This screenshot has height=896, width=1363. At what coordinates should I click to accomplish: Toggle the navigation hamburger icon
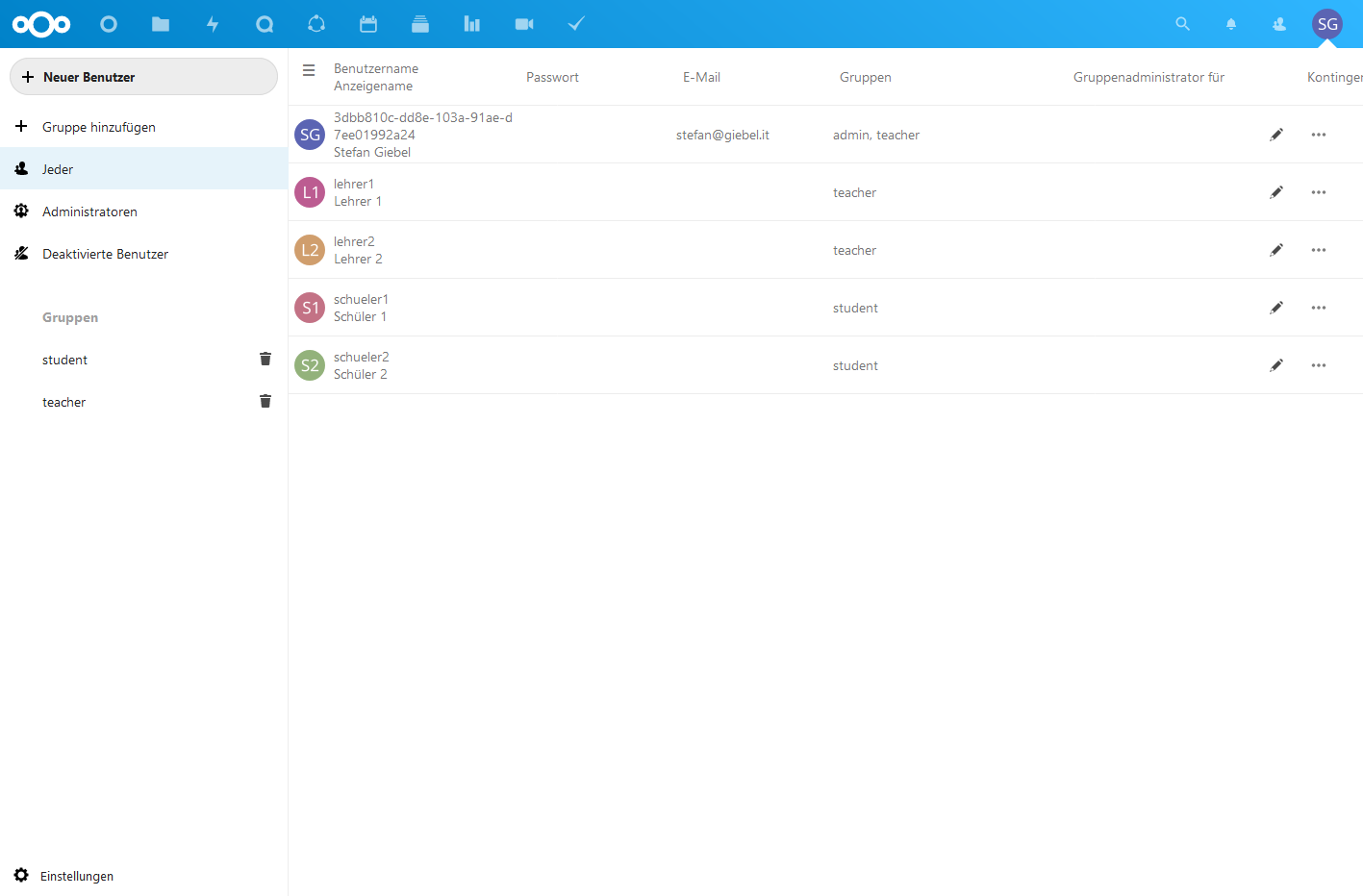(x=309, y=70)
